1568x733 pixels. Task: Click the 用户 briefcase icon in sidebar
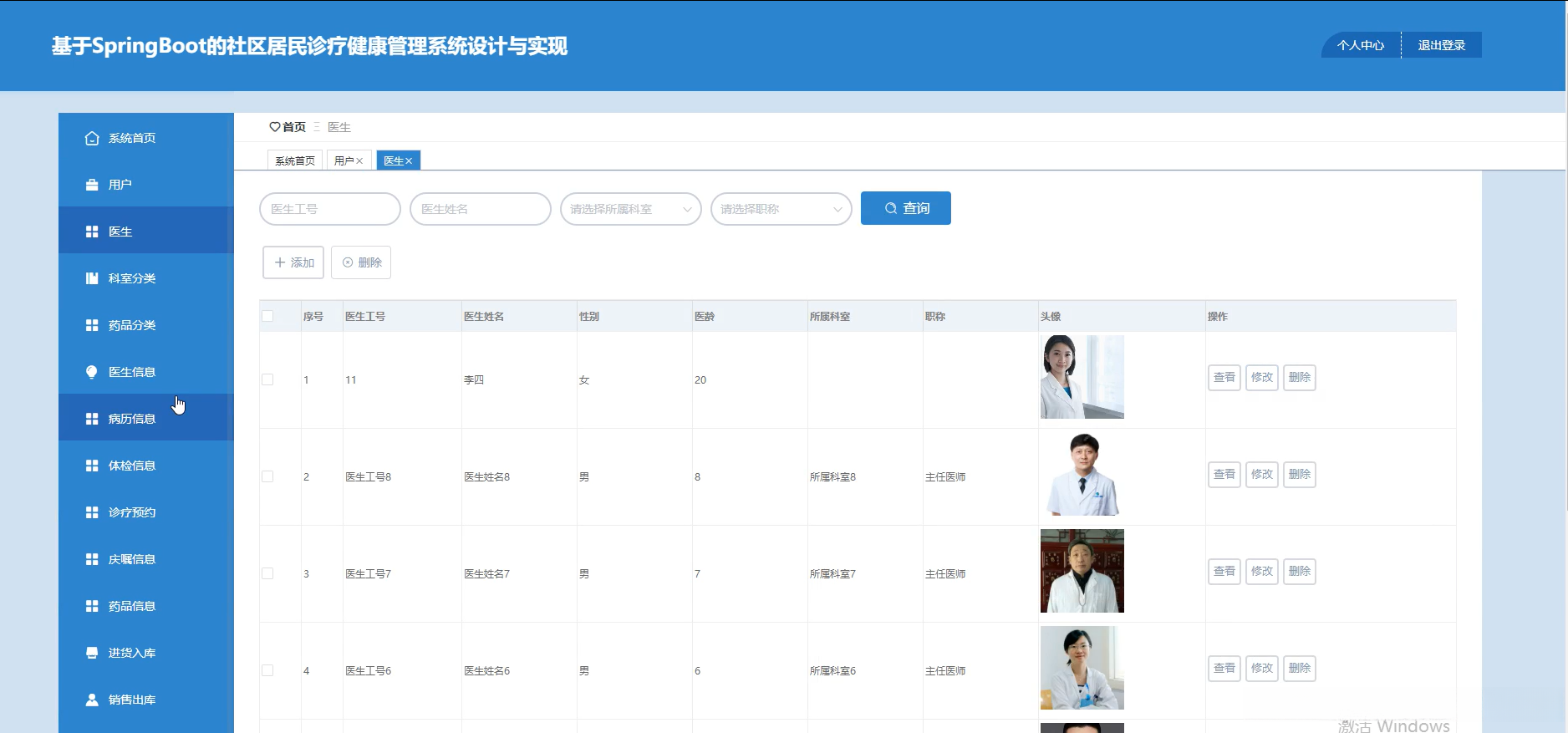(x=92, y=185)
